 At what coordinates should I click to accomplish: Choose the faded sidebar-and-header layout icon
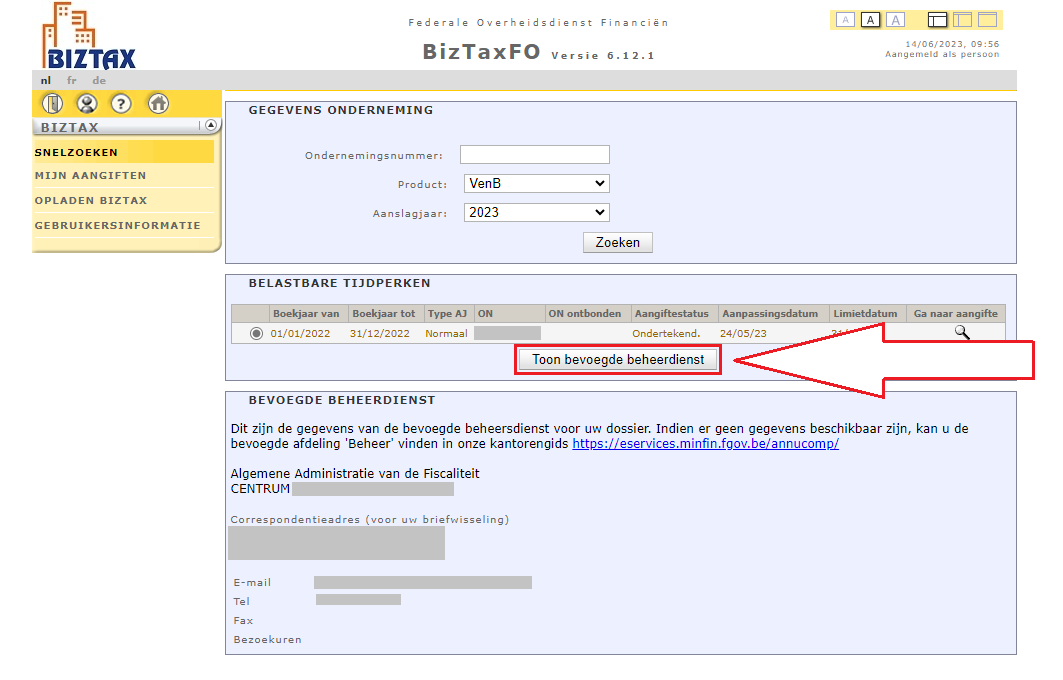click(962, 20)
